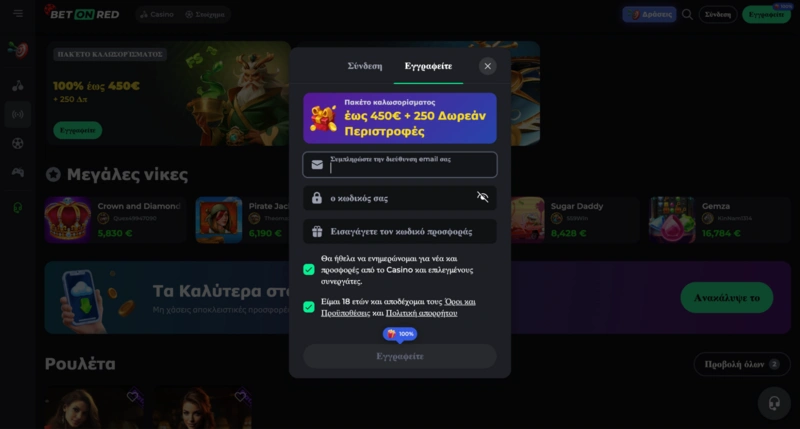The height and width of the screenshot is (429, 800).
Task: Click the dartboard promo sidebar icon
Action: coord(18,49)
